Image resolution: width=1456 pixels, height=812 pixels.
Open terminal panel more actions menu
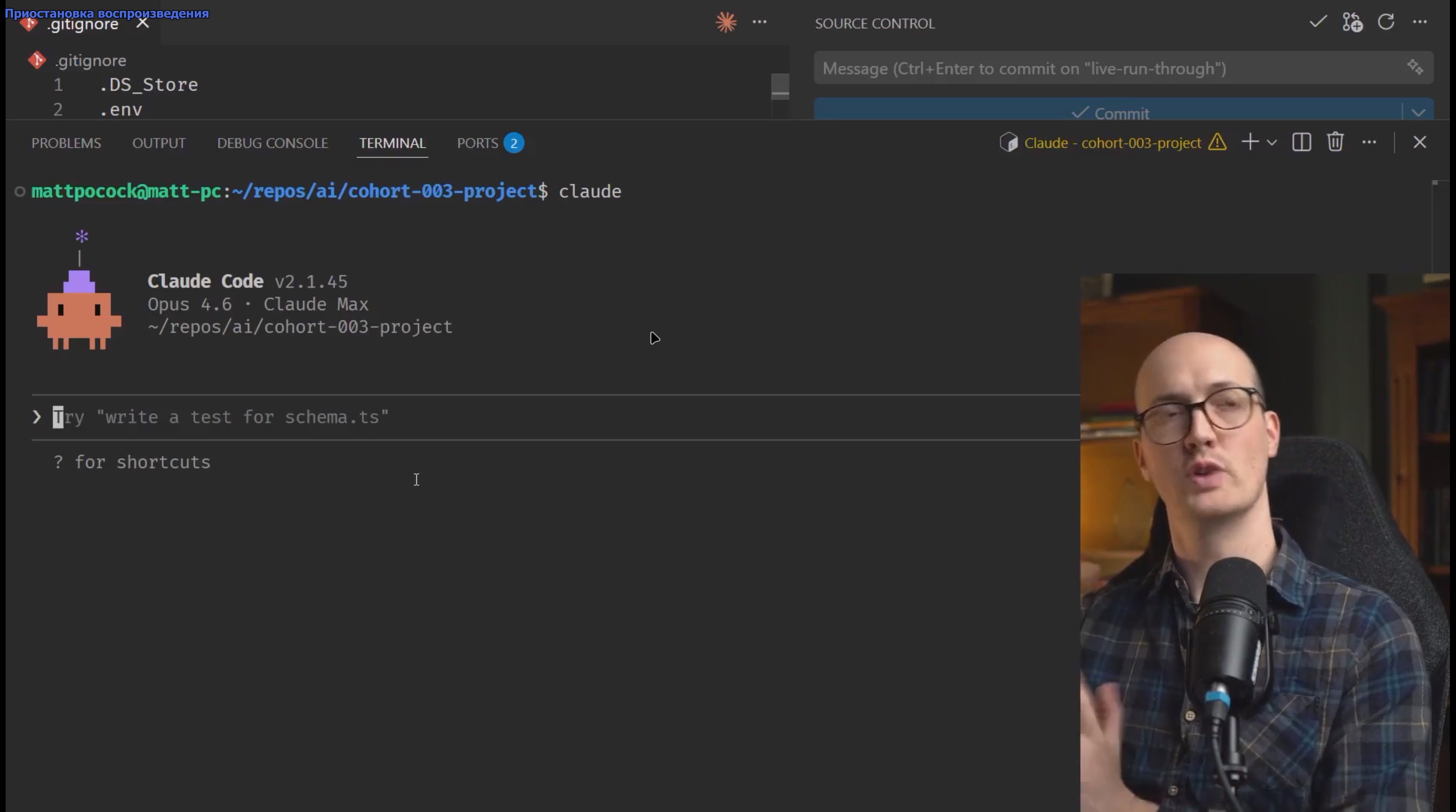coord(1369,142)
